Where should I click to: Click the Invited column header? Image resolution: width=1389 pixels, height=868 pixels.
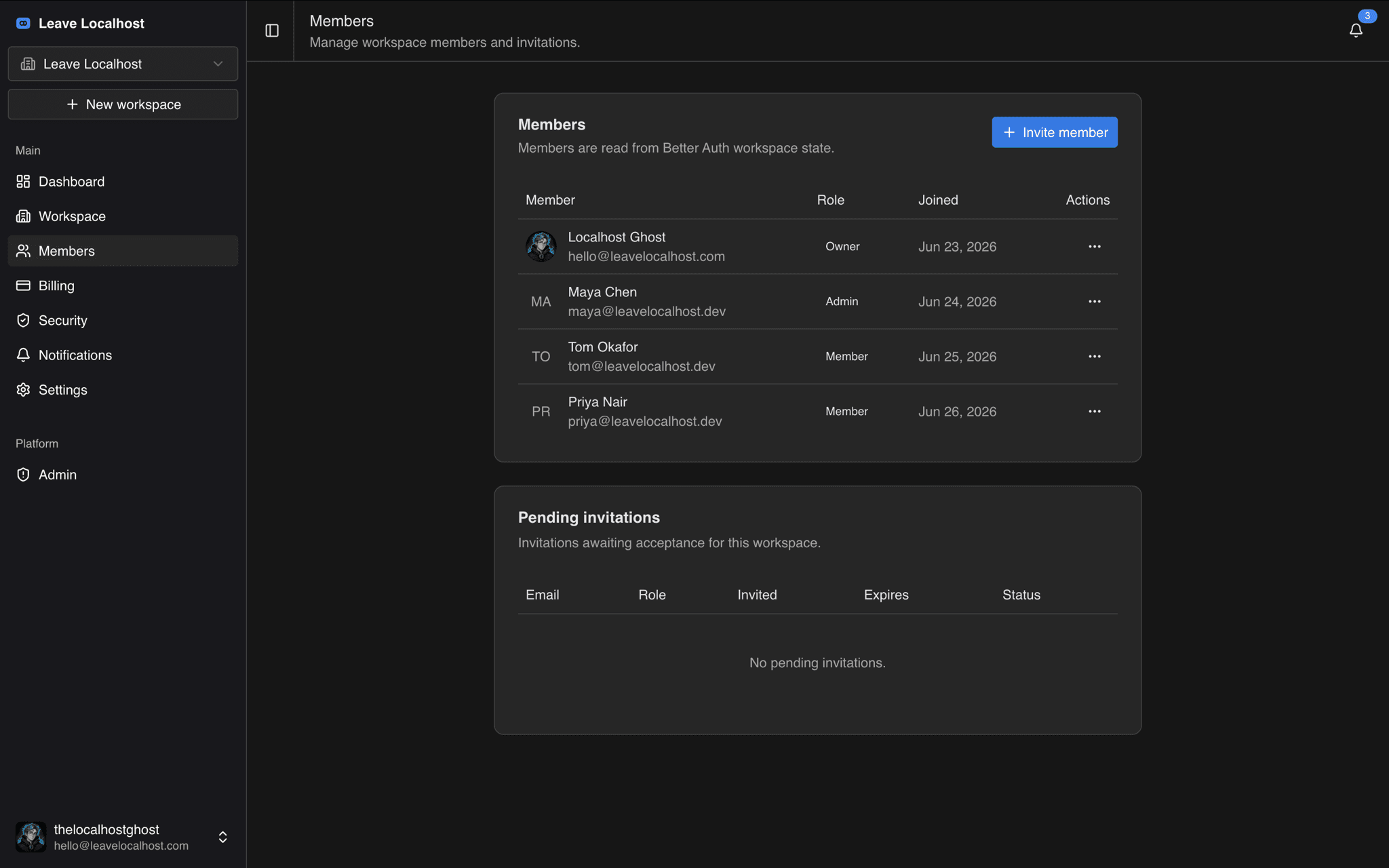point(757,594)
